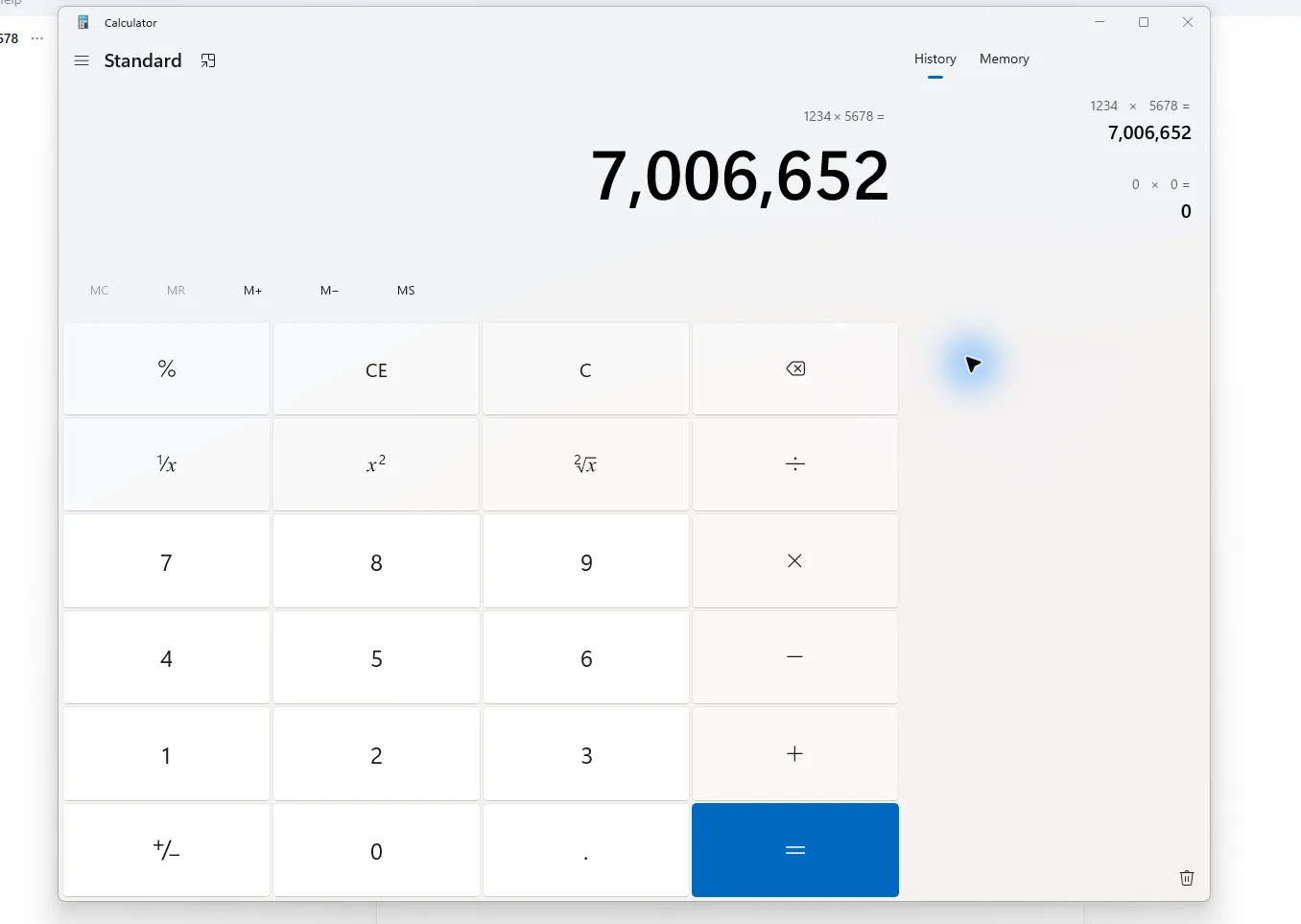The height and width of the screenshot is (924, 1301).
Task: Tap digit 5 key
Action: pos(376,657)
